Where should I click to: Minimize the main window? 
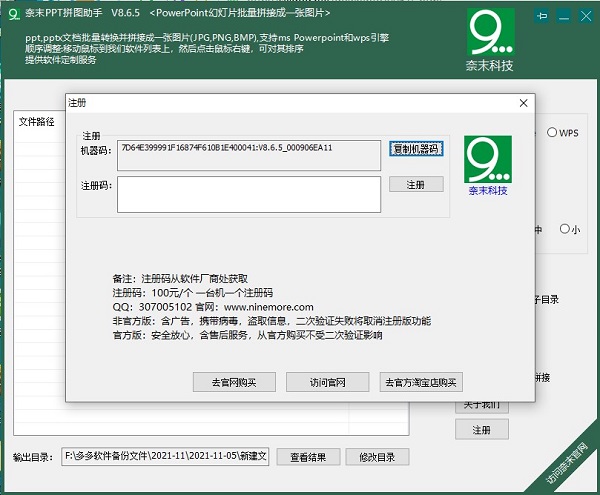564,16
